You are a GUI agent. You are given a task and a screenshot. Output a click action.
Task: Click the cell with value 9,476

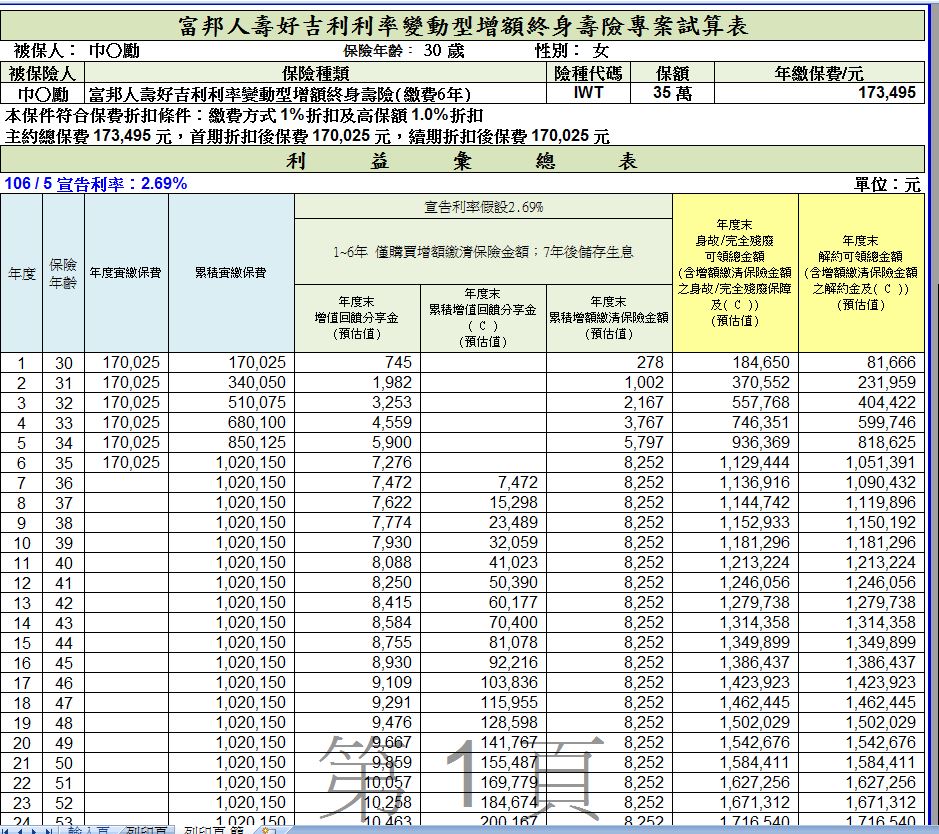357,723
